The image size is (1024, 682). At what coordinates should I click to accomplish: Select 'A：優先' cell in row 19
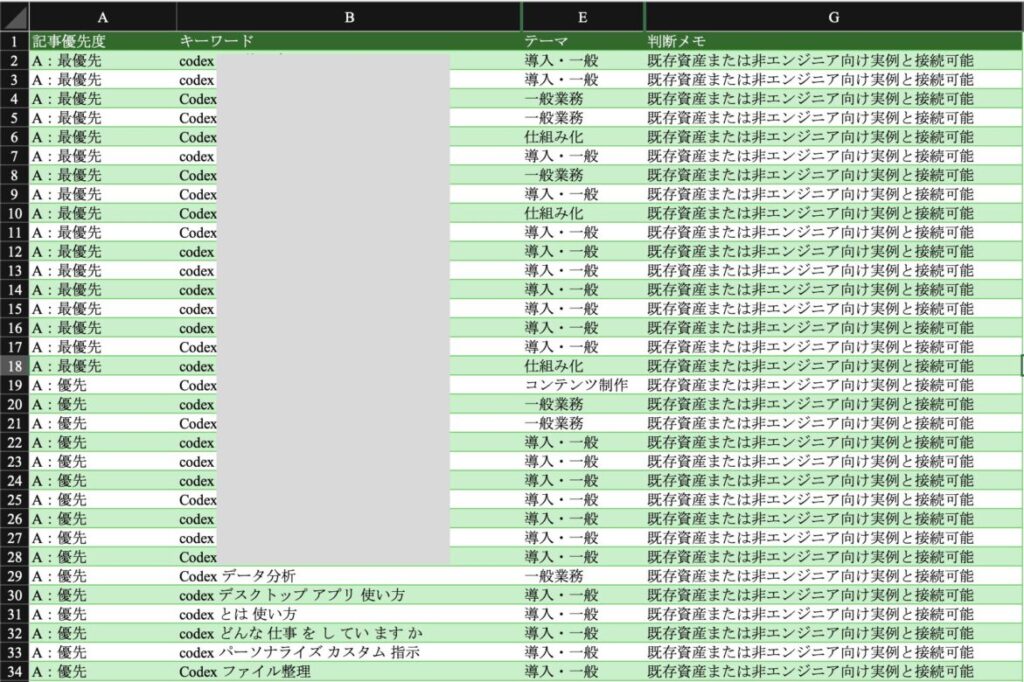[x=103, y=385]
